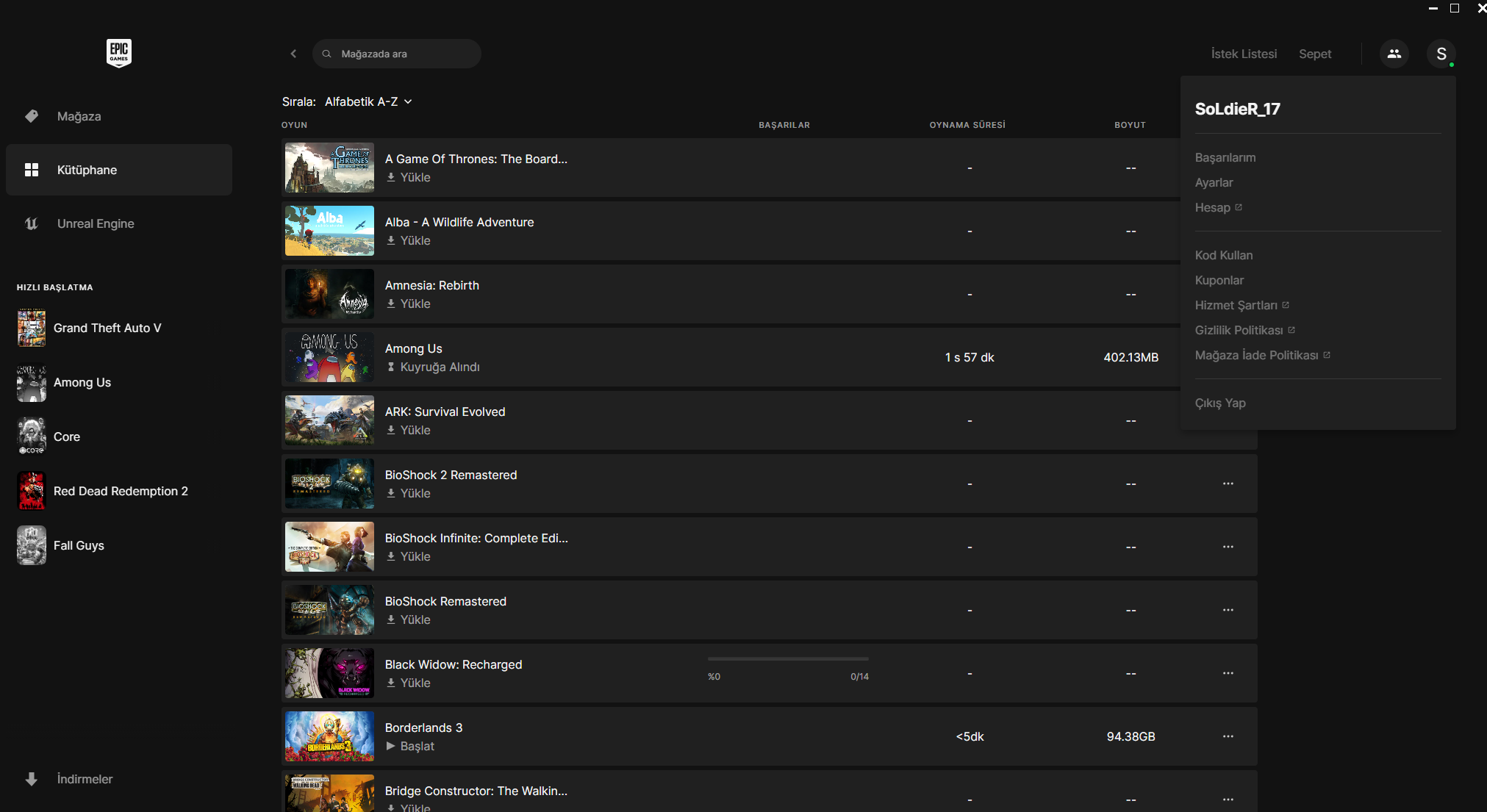This screenshot has height=812, width=1487.
Task: Launch Grand Theft Auto V from quick launch
Action: click(x=90, y=328)
